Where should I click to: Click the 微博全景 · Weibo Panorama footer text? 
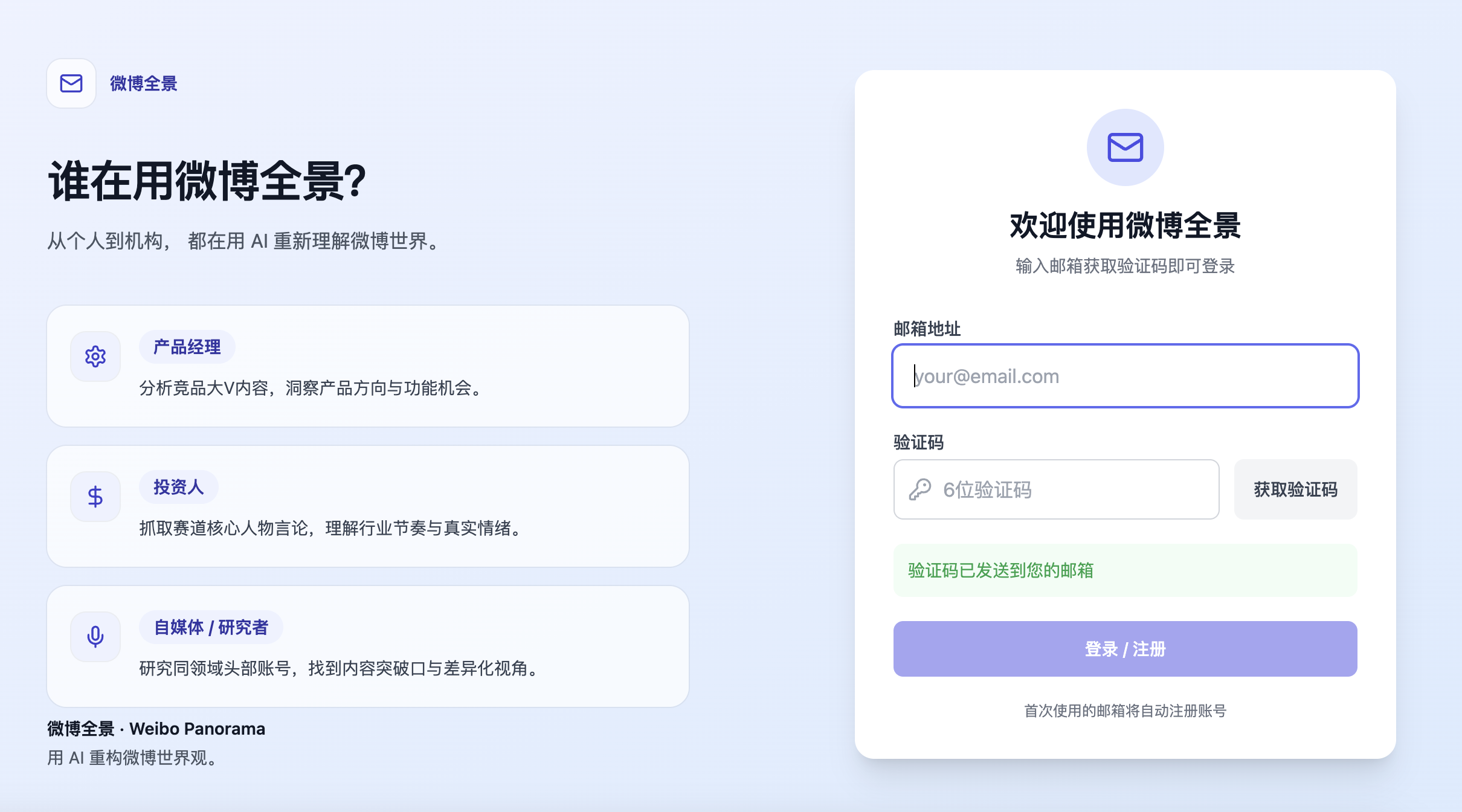click(x=156, y=729)
